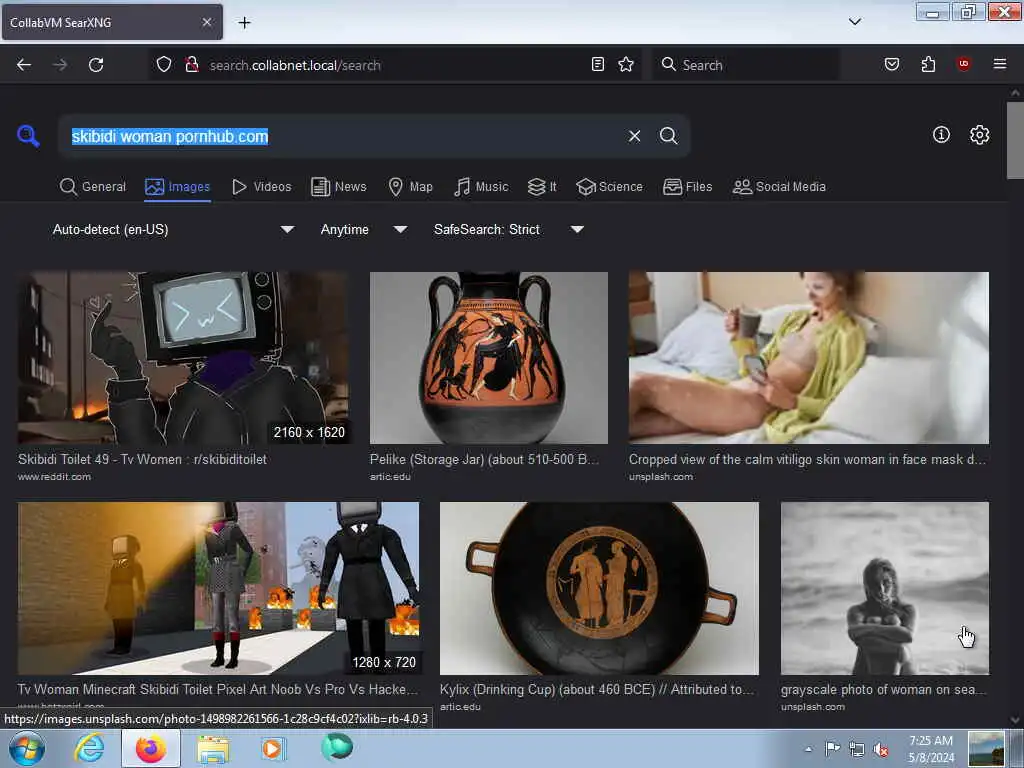The image size is (1024, 768).
Task: Open the Tv Woman Minecraft thumbnail
Action: (218, 588)
